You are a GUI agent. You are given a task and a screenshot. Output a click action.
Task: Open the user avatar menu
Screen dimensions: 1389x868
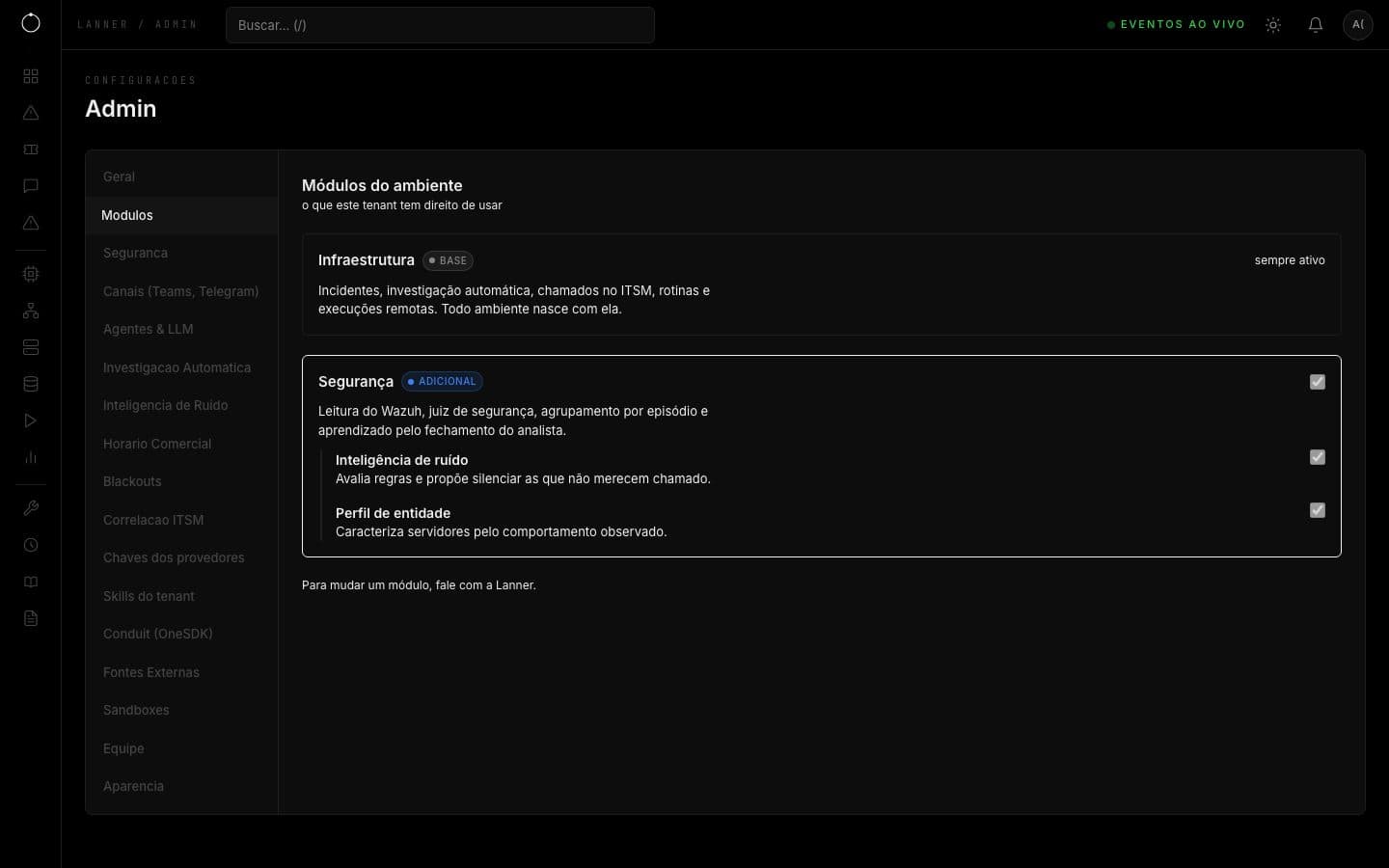coord(1358,24)
